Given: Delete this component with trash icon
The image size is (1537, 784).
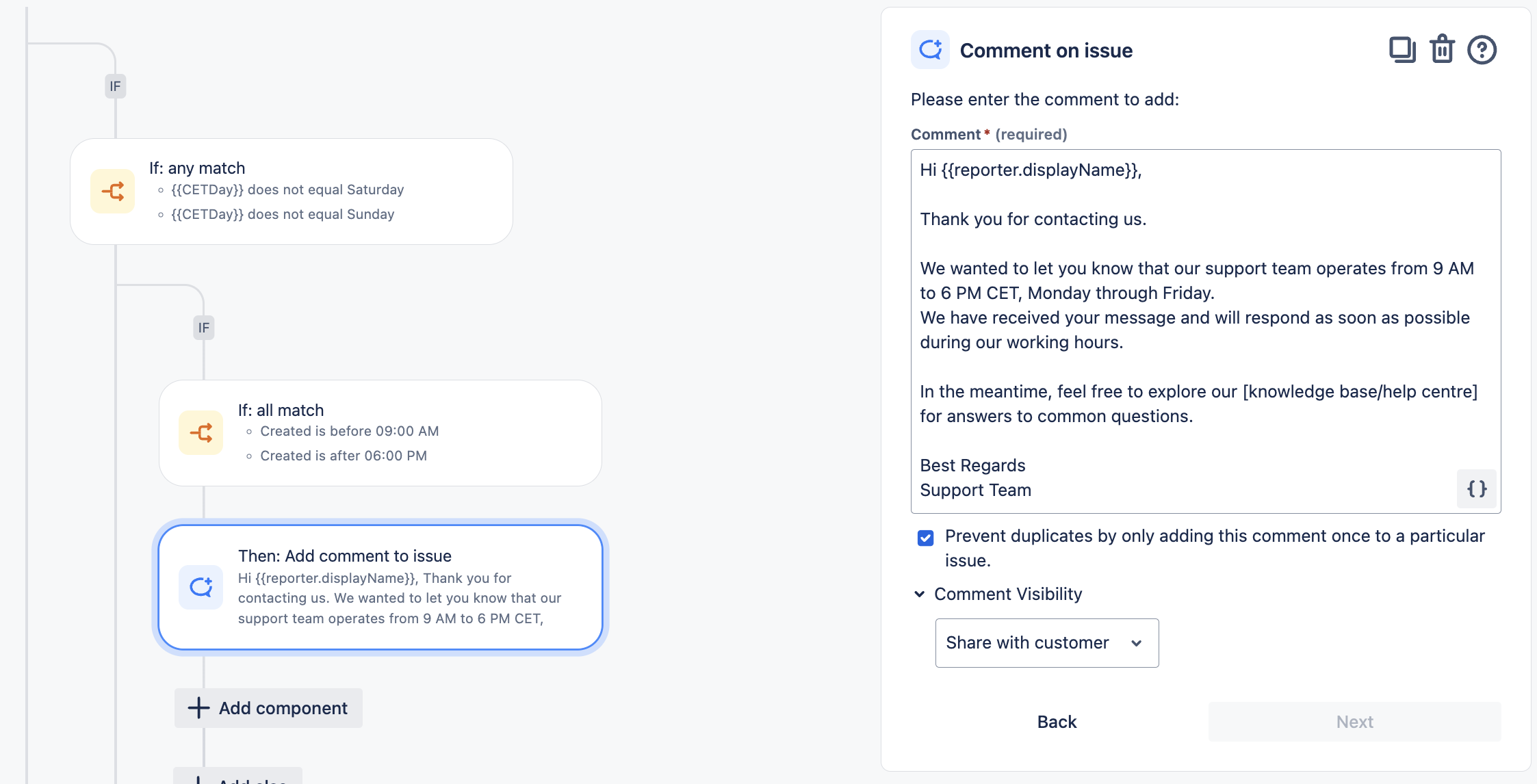Looking at the screenshot, I should tap(1442, 50).
